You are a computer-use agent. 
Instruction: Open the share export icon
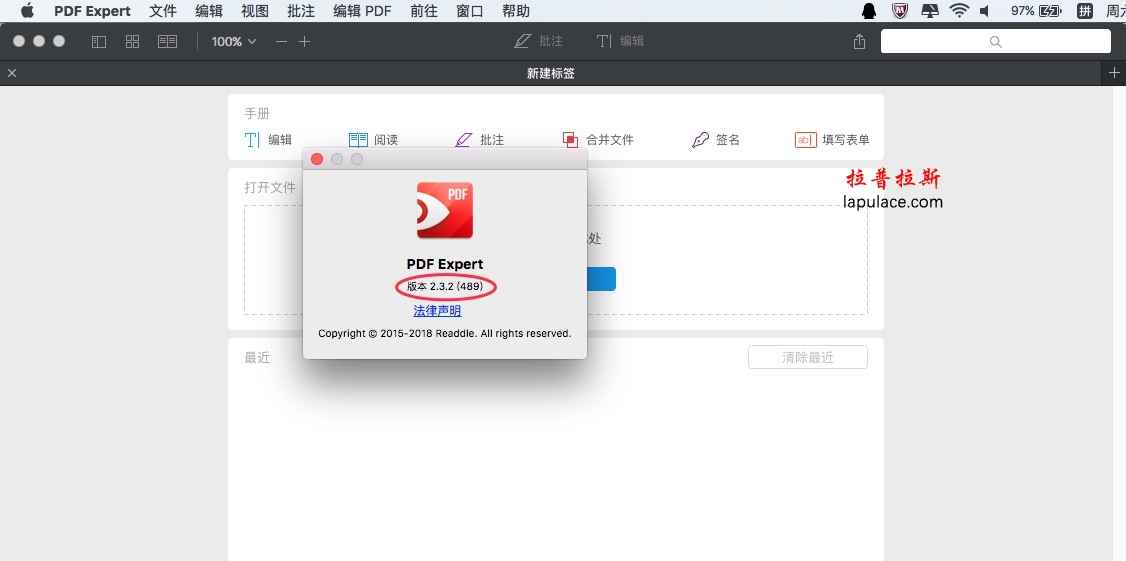pyautogui.click(x=860, y=42)
